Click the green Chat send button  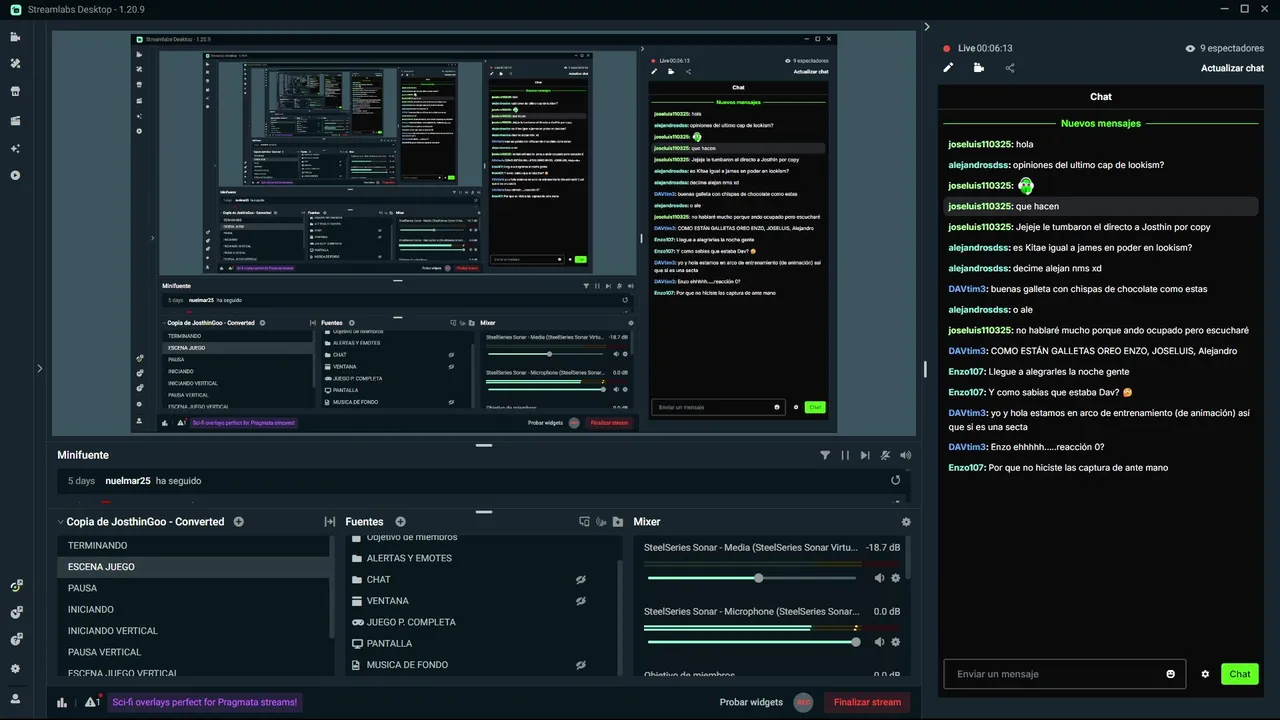1240,674
